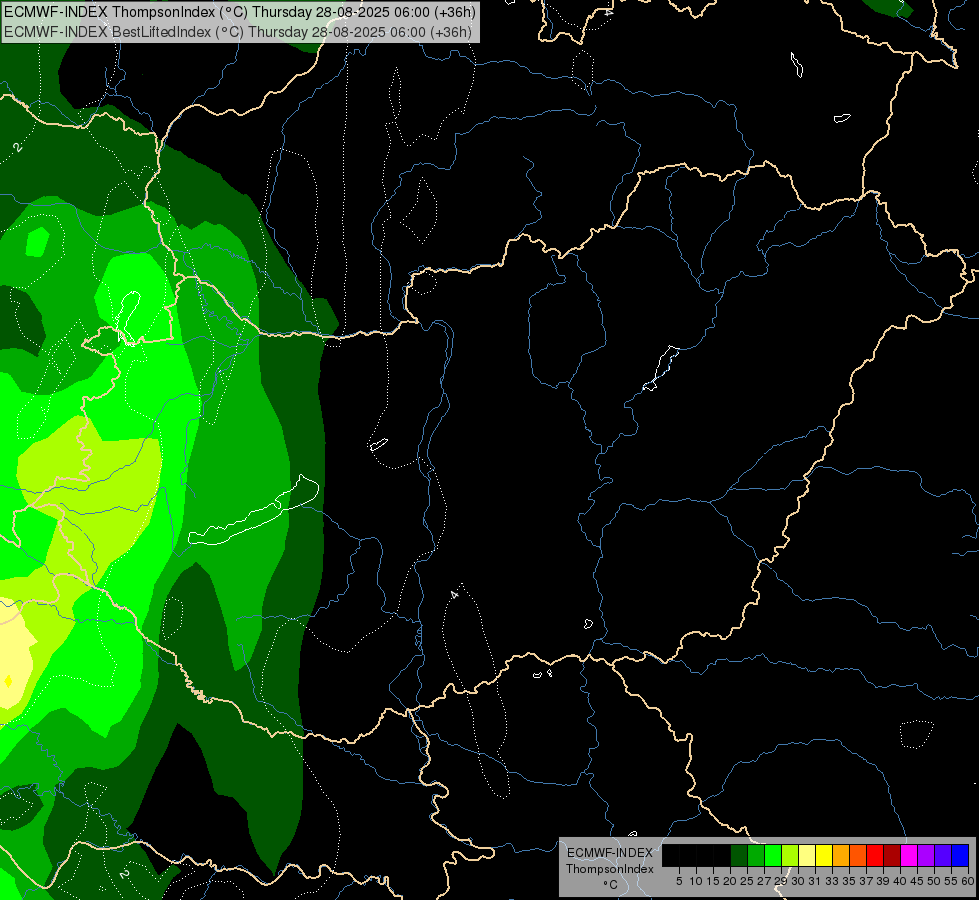Select the yellow-green 29–30 legend swatch

pyautogui.click(x=790, y=855)
